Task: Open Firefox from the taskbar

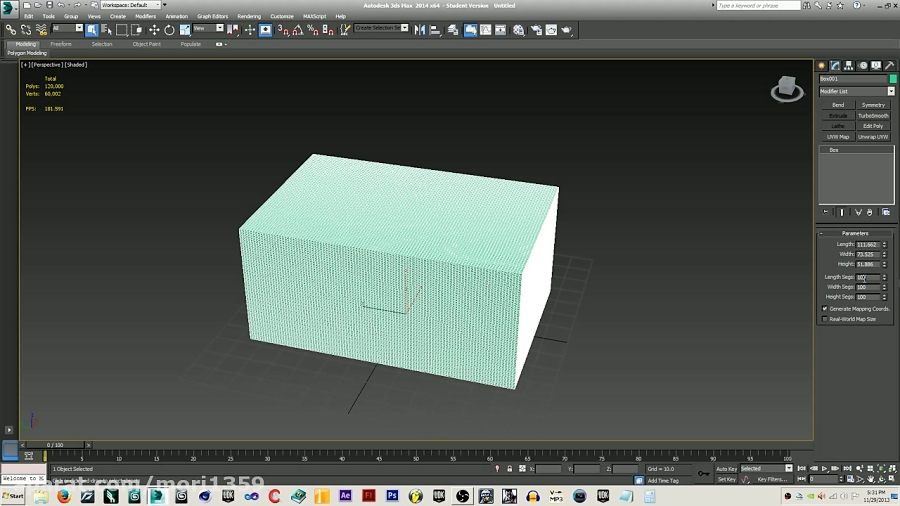Action: pos(64,496)
